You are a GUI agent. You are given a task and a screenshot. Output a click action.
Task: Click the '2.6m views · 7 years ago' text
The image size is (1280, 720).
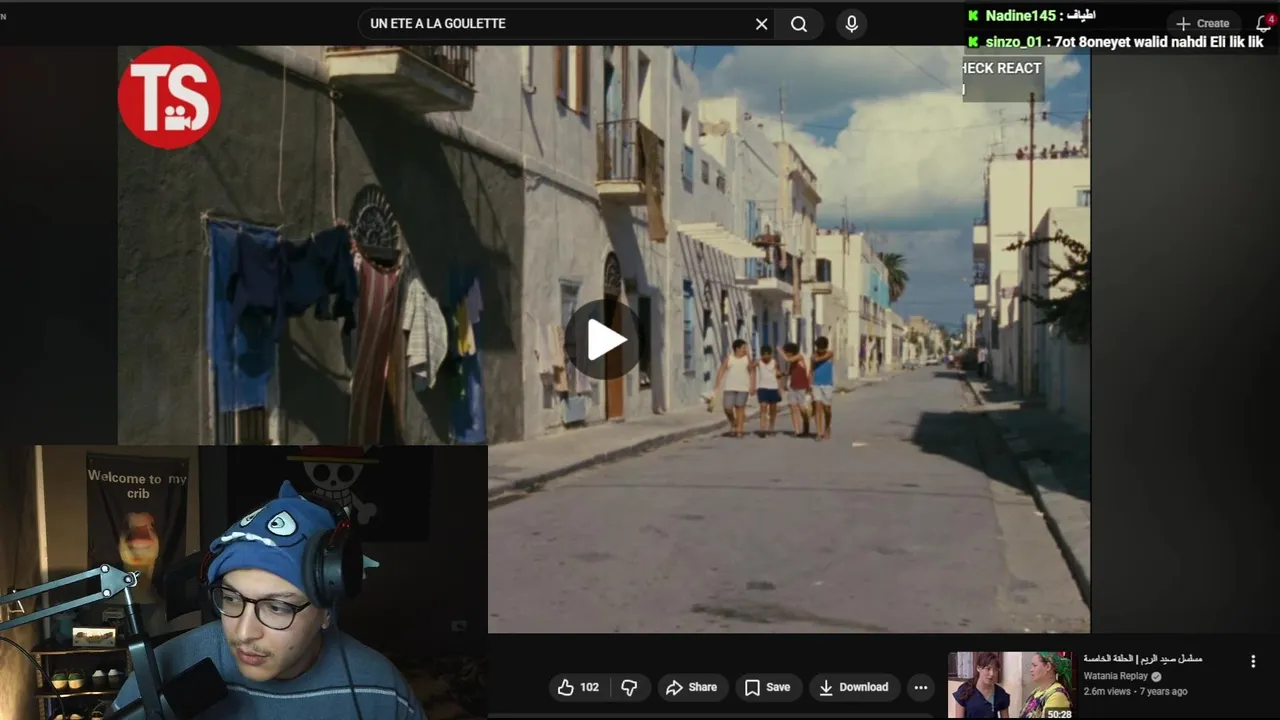click(1136, 691)
